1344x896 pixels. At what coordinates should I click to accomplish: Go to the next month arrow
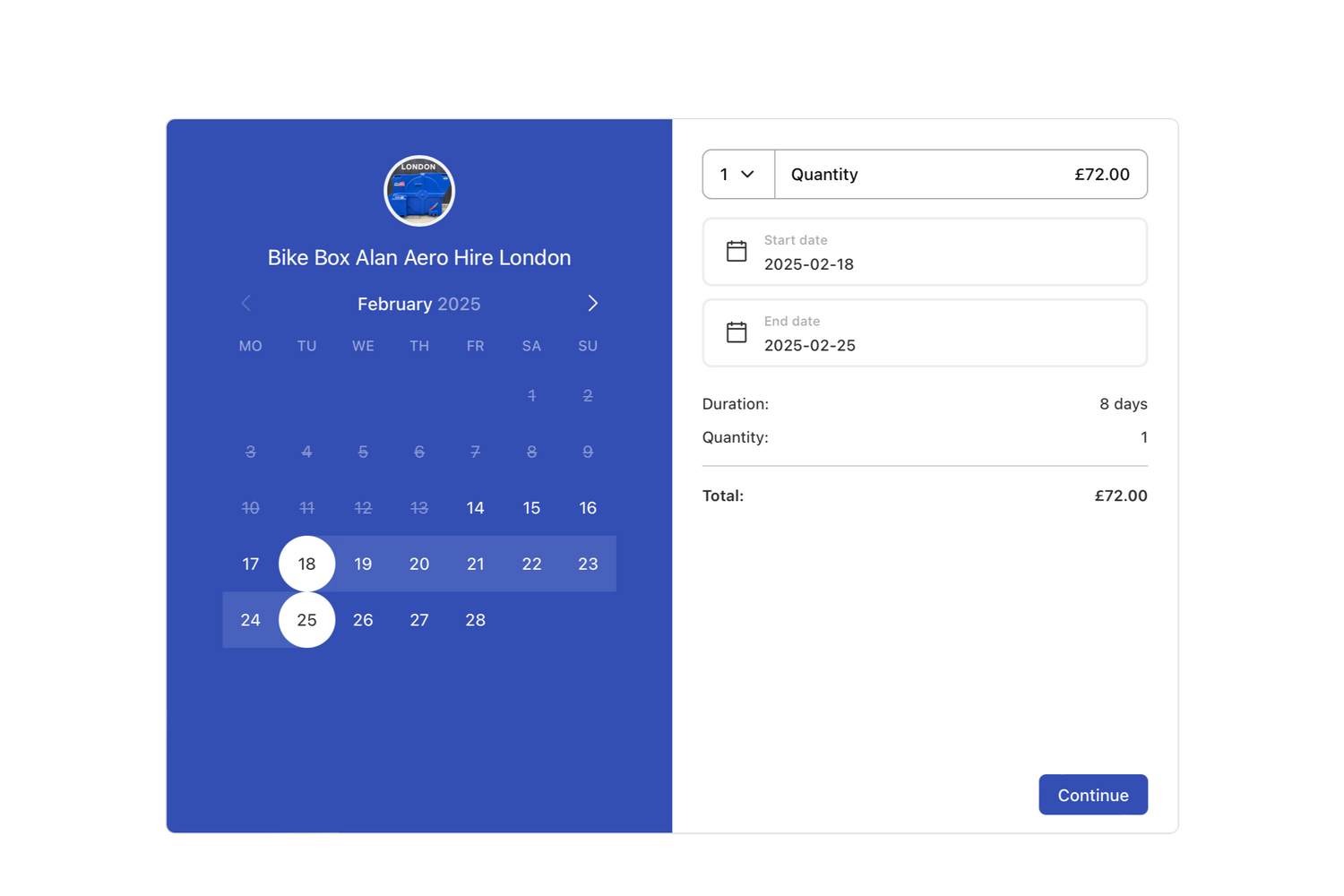click(592, 304)
